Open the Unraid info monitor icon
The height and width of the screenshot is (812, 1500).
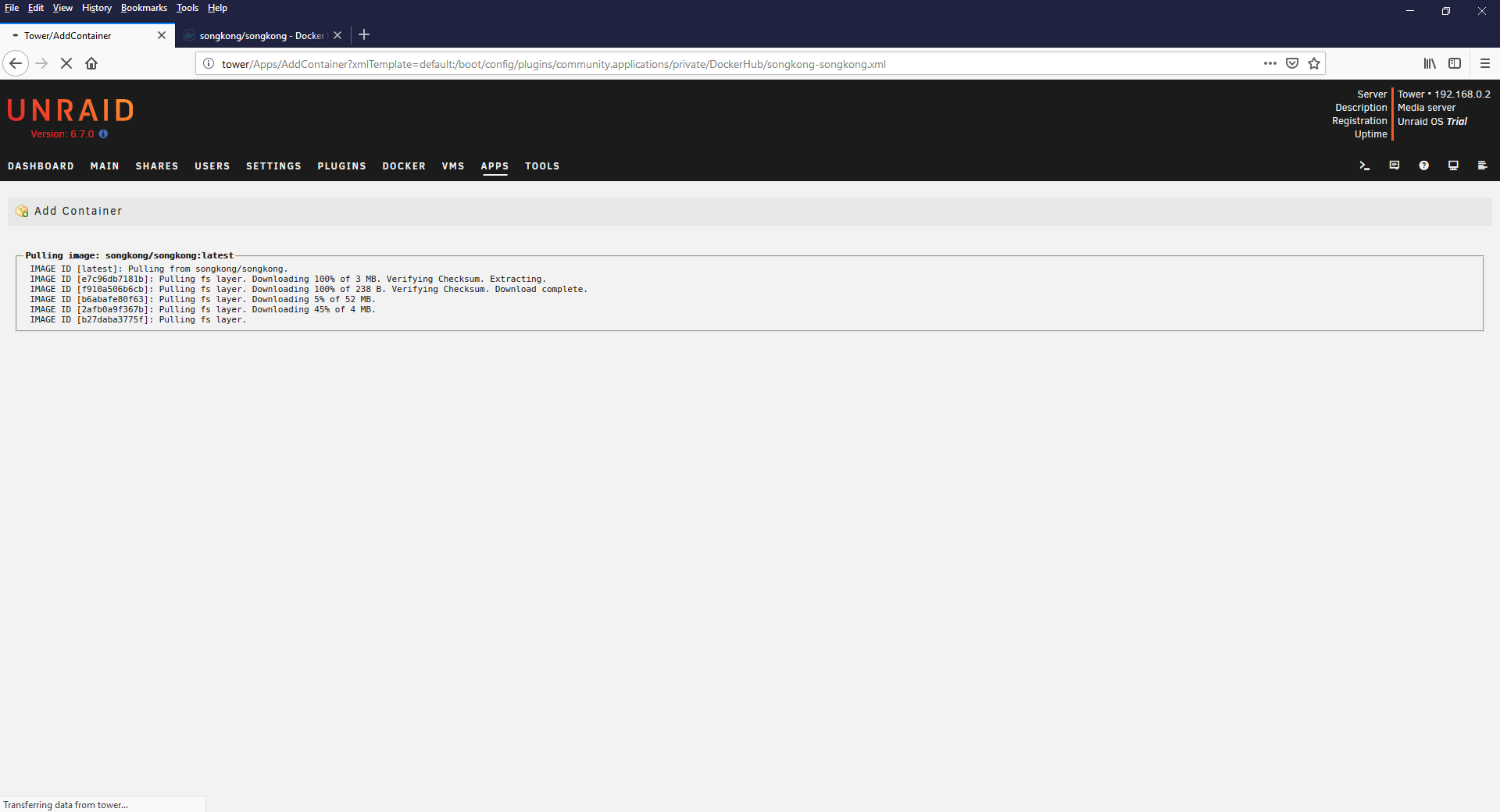point(1453,166)
